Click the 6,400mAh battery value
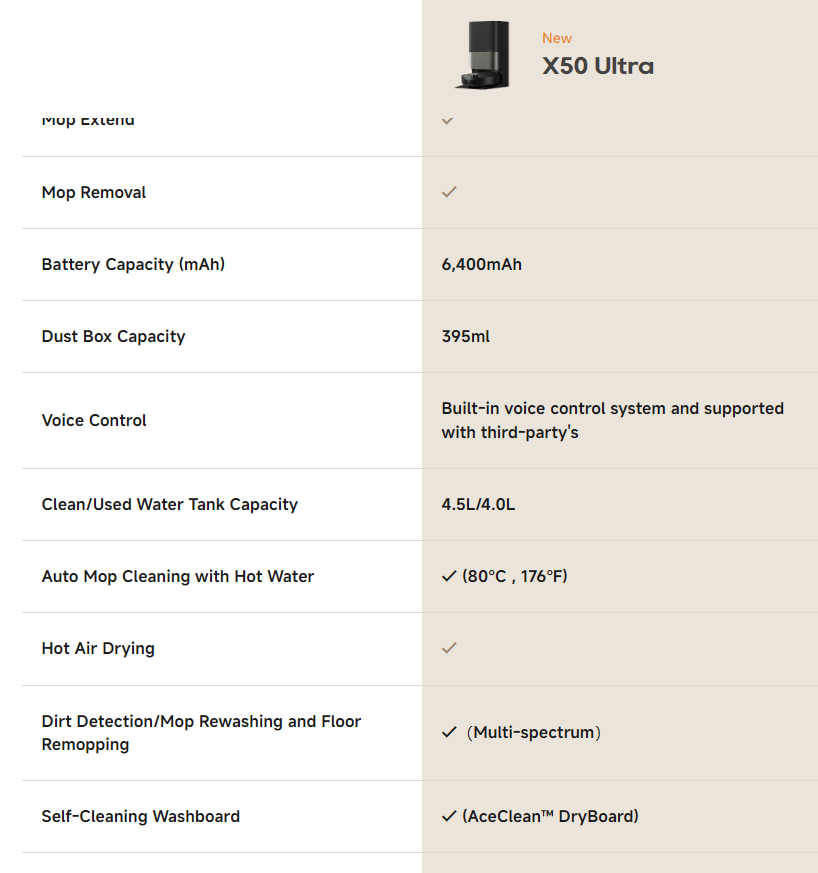 [481, 264]
